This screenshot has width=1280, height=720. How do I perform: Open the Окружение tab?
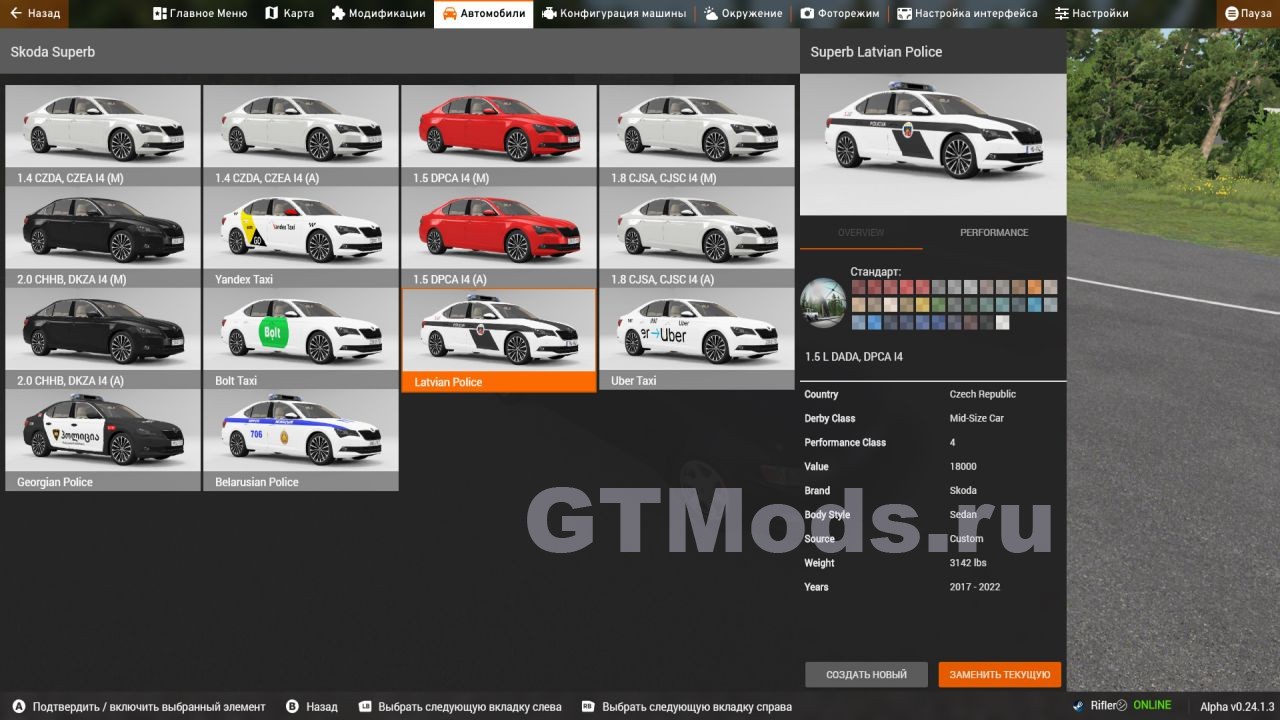[743, 14]
